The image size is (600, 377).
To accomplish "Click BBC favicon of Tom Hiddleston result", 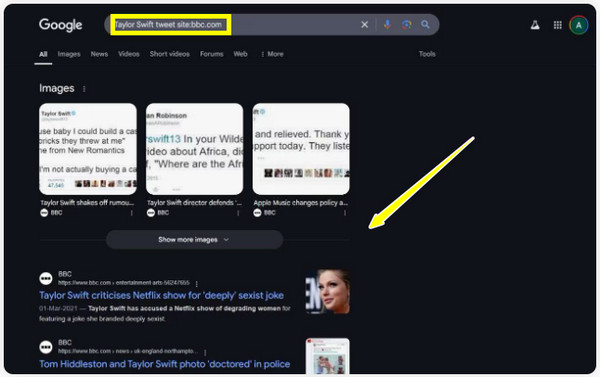I will (46, 347).
